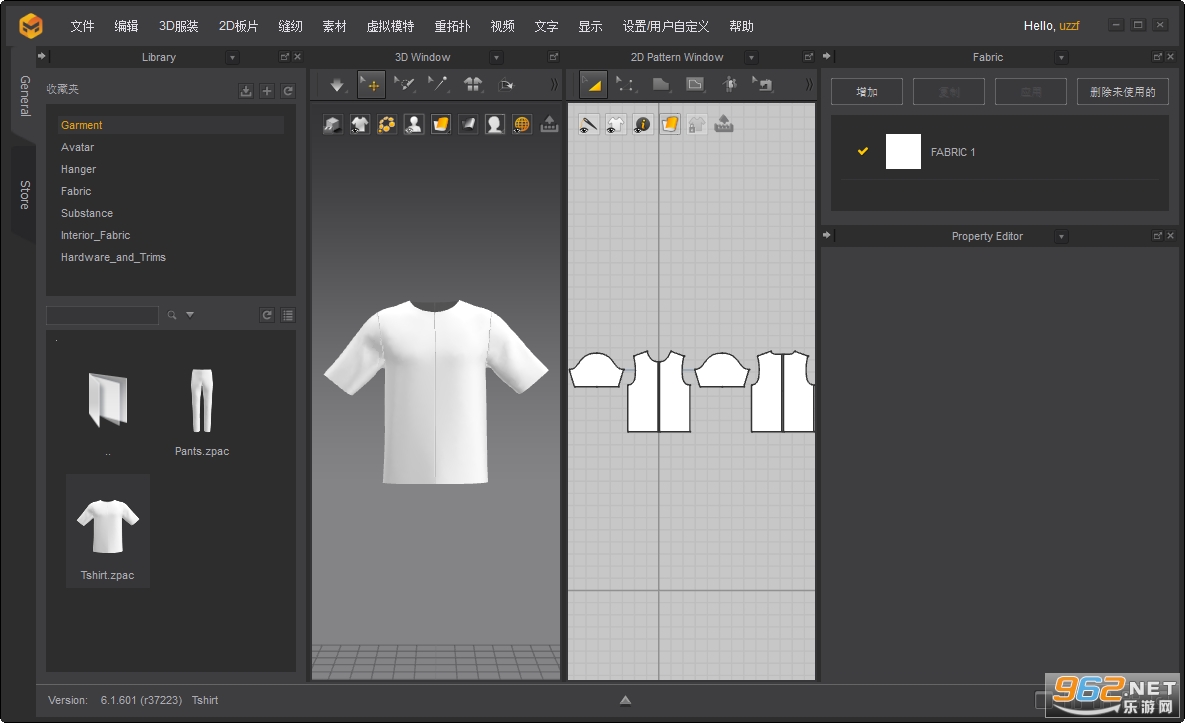The width and height of the screenshot is (1185, 723).
Task: Select the Select/Move tool in 3D toolbar
Action: point(371,85)
